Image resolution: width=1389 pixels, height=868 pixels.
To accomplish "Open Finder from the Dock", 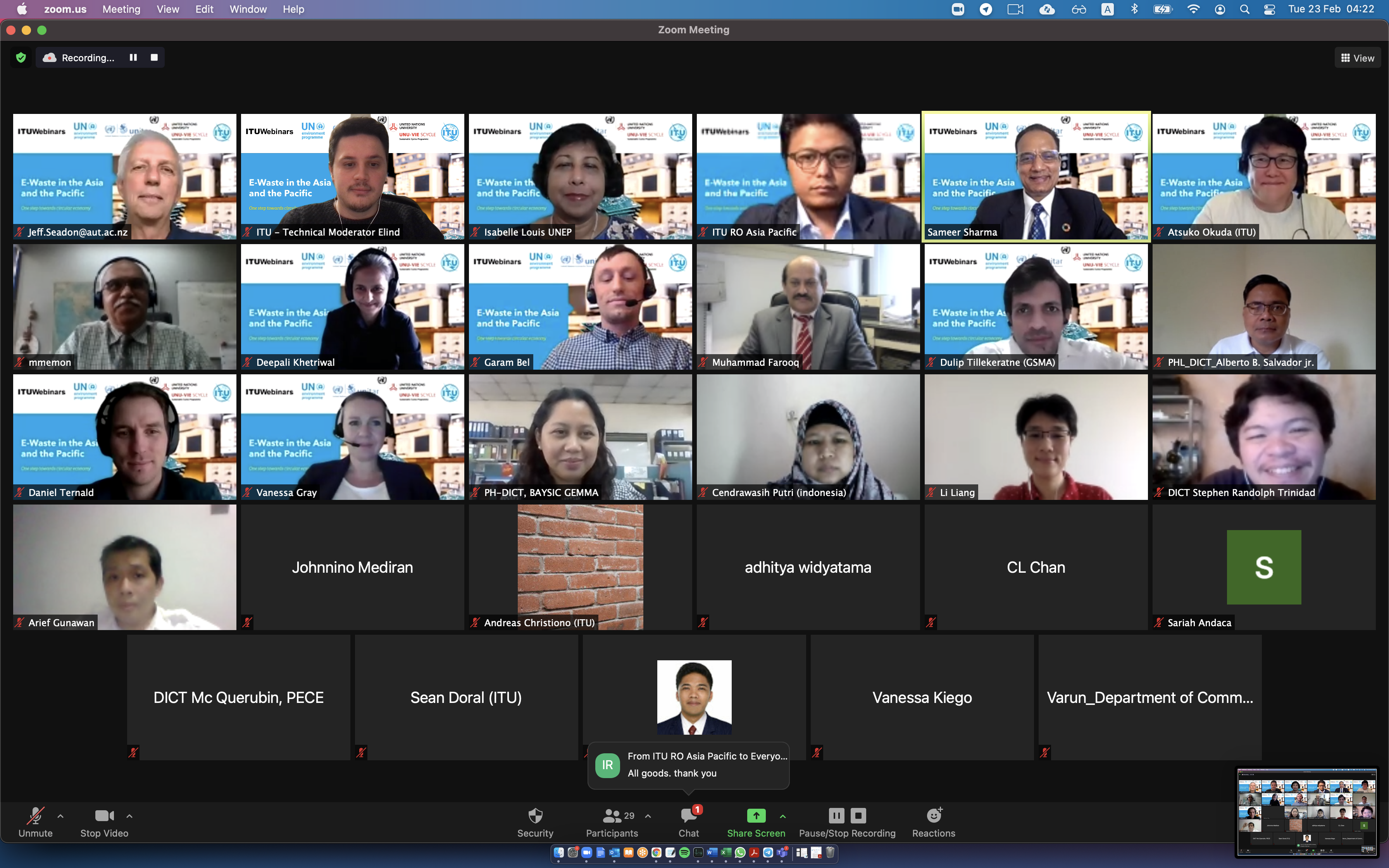I will pyautogui.click(x=559, y=852).
